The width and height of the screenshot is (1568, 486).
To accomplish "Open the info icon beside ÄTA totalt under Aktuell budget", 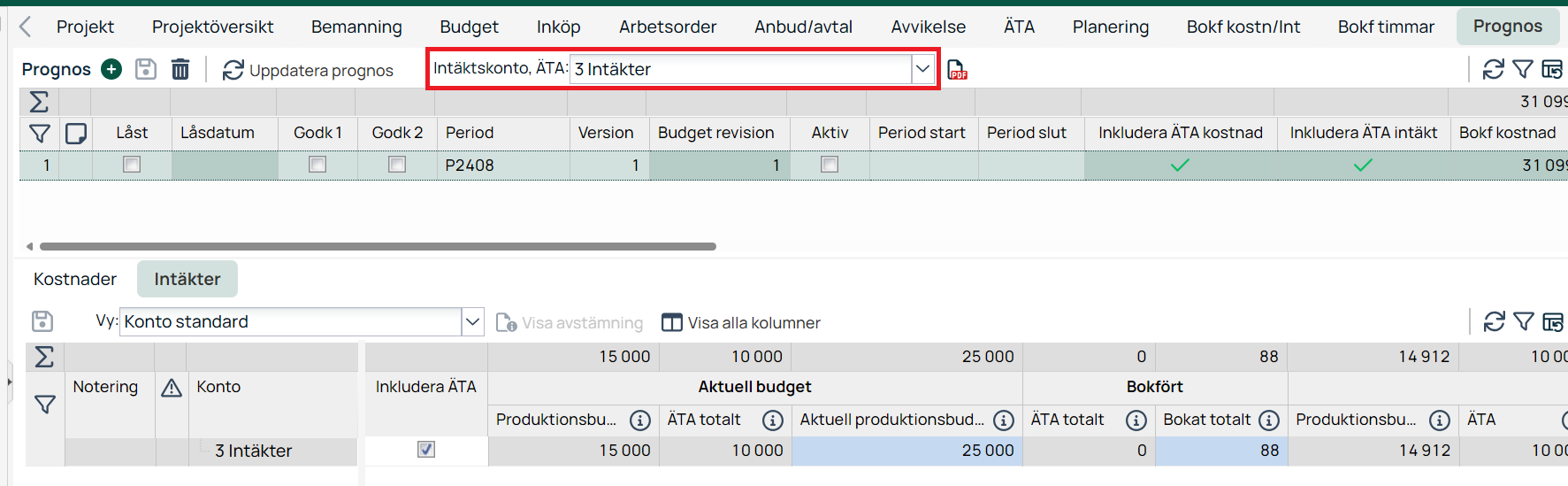I will point(773,420).
